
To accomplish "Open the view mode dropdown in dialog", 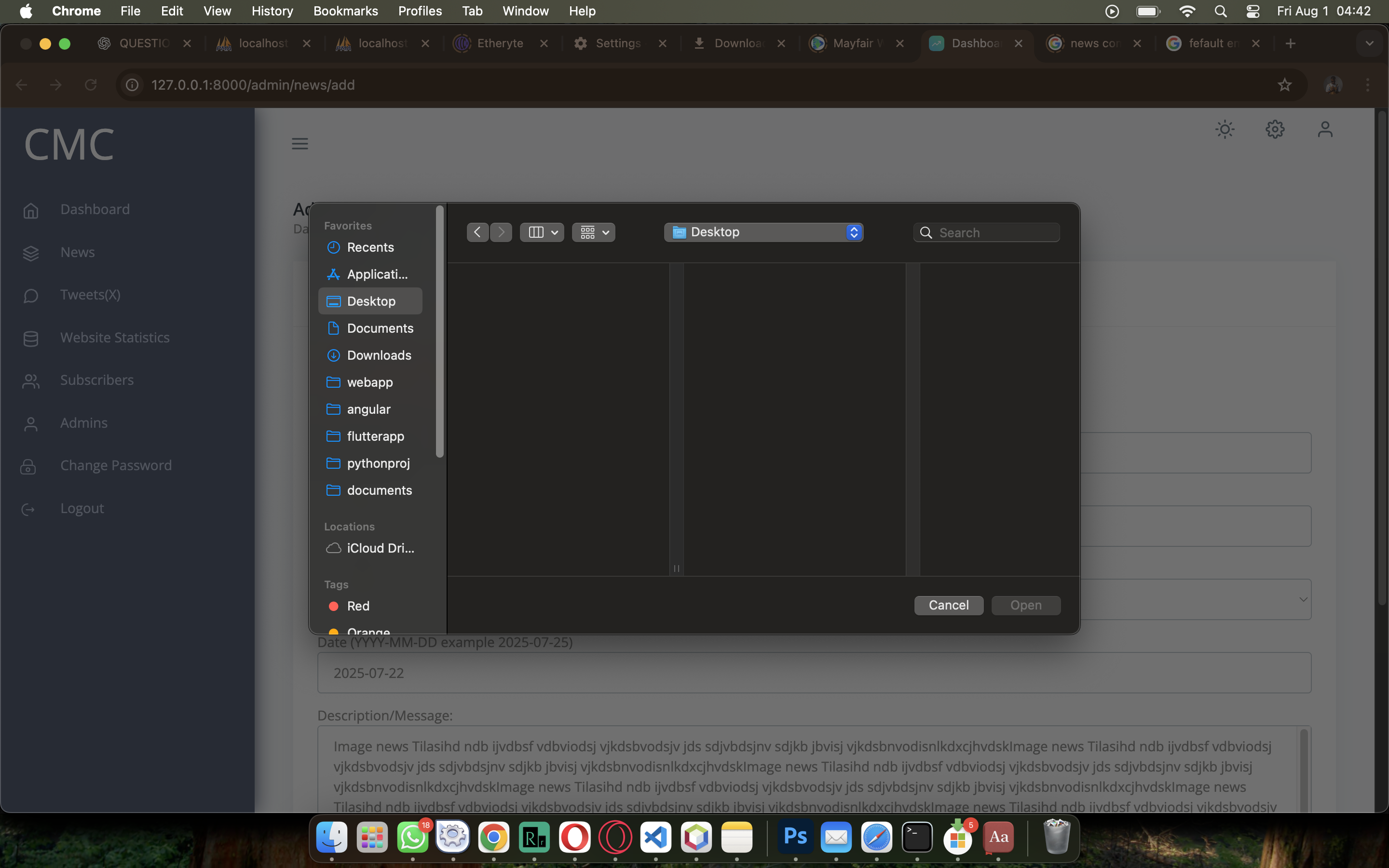I will click(541, 232).
